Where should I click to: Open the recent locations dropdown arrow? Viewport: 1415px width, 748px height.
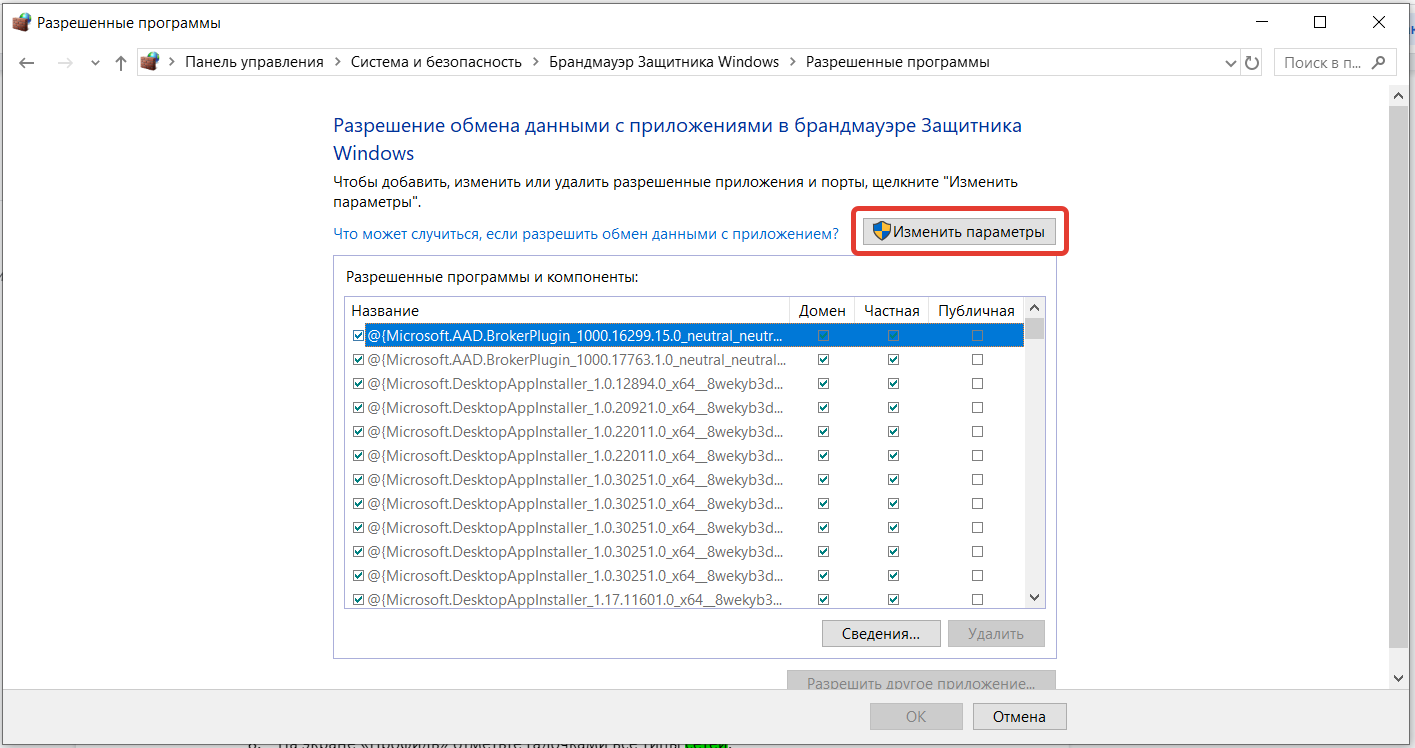point(95,62)
